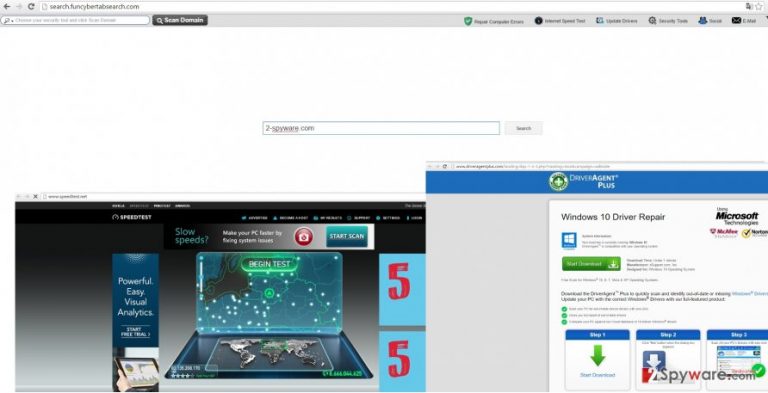Go forward in the main browser
Viewport: 768px width, 393px height.
pyautogui.click(x=19, y=6)
